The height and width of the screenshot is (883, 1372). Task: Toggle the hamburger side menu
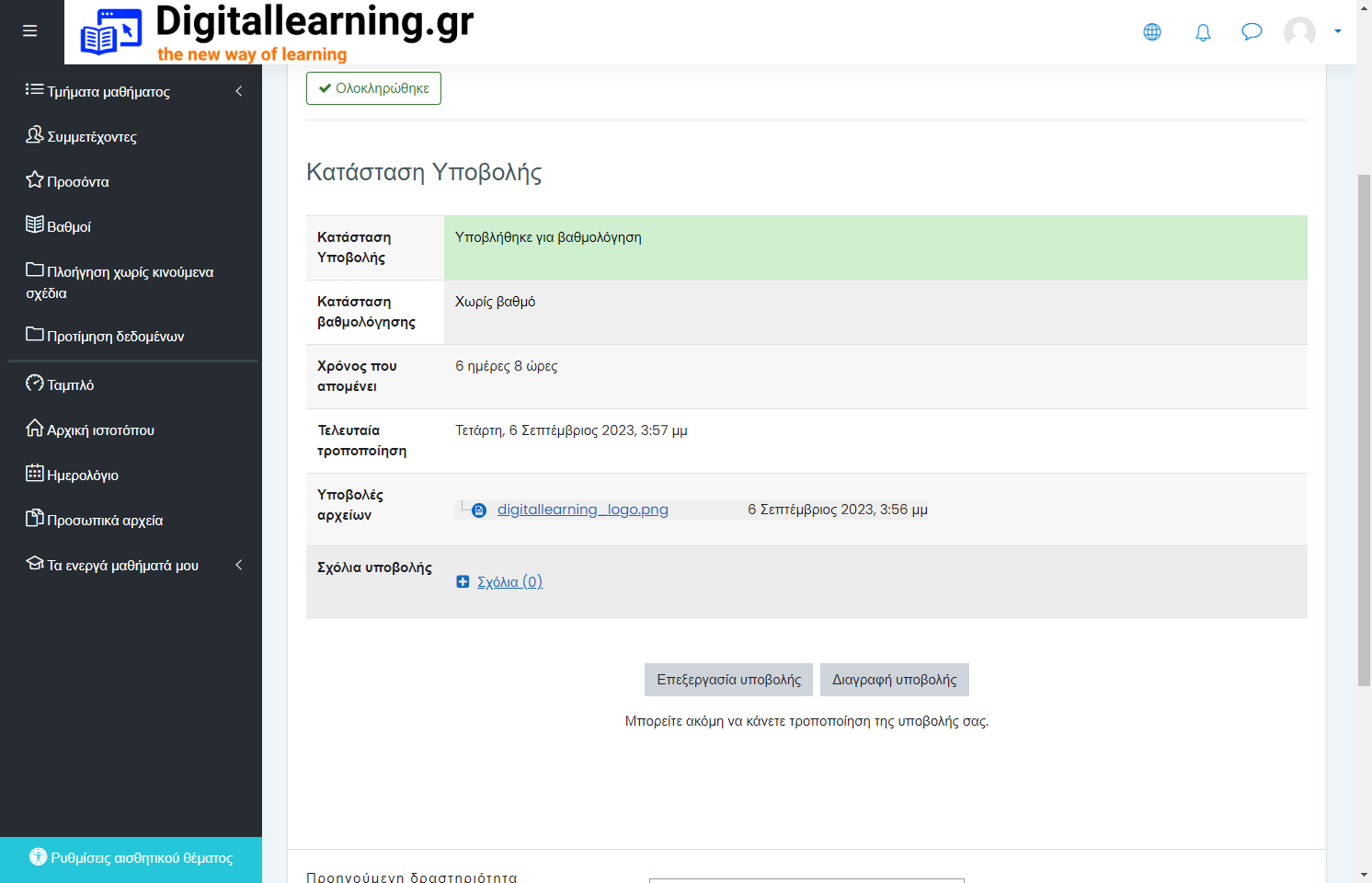[x=30, y=31]
